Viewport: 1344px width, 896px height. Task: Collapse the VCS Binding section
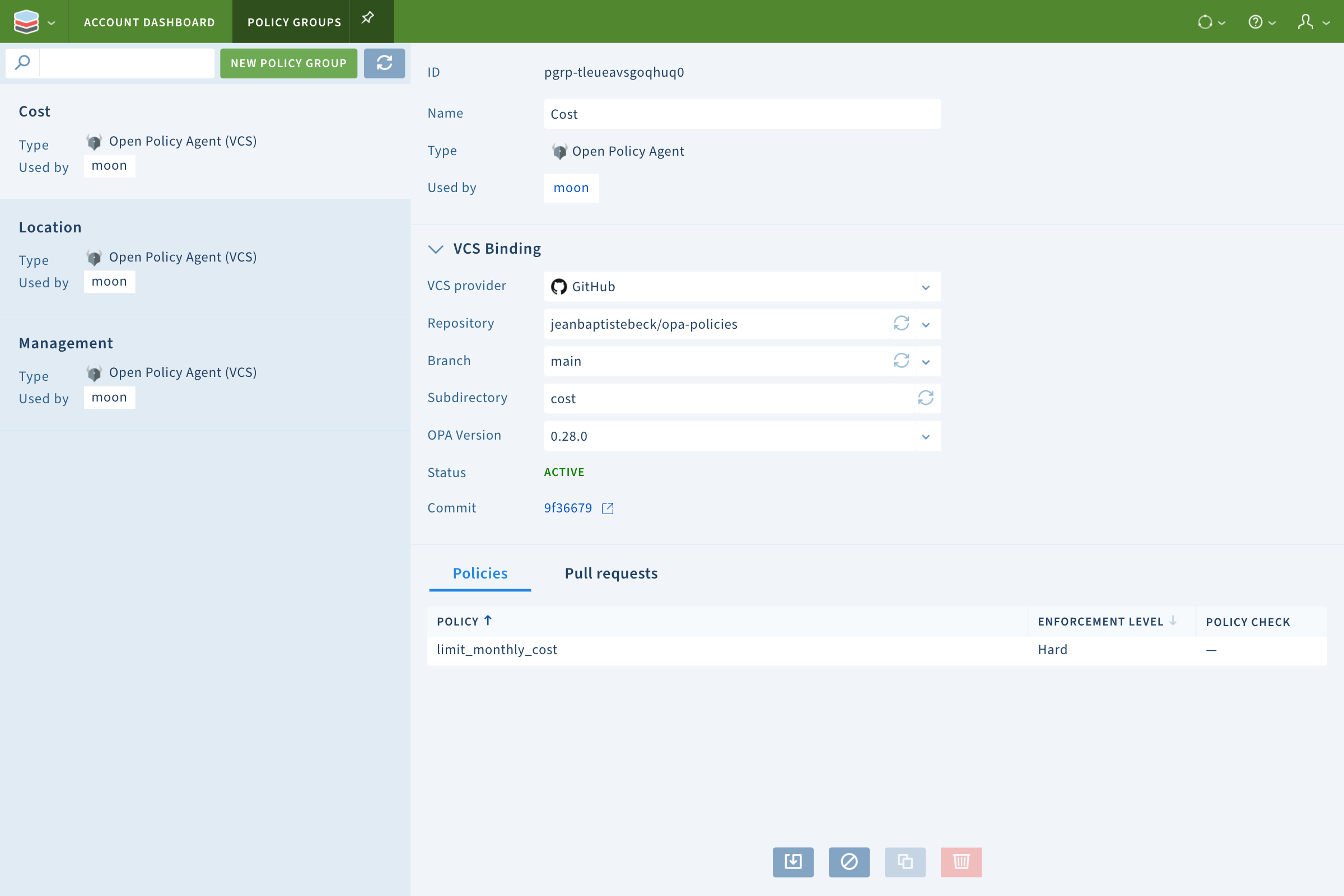pyautogui.click(x=436, y=249)
